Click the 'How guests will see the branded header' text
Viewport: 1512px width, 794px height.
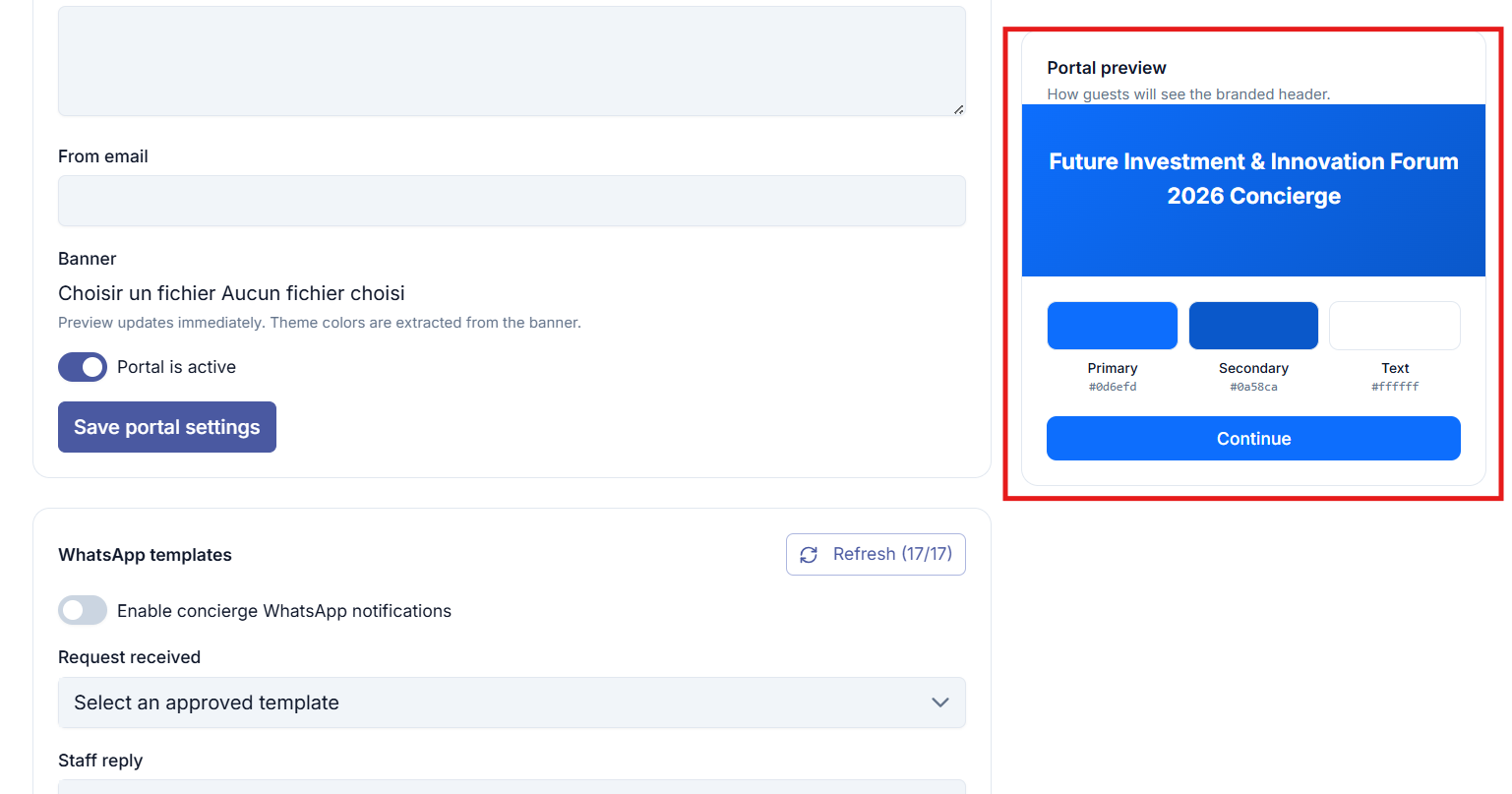pyautogui.click(x=1188, y=94)
